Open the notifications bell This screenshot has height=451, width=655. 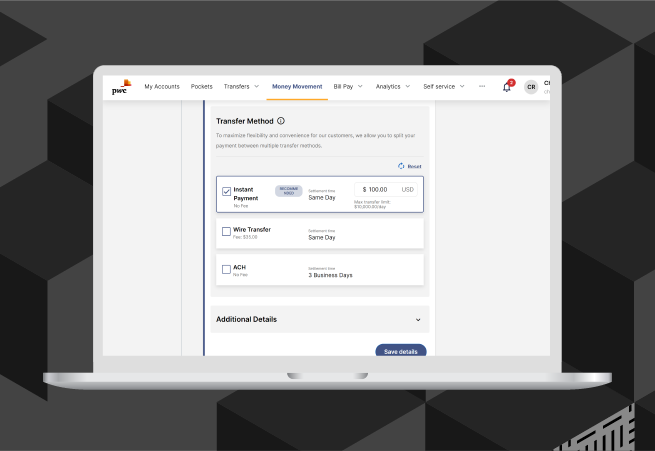507,87
